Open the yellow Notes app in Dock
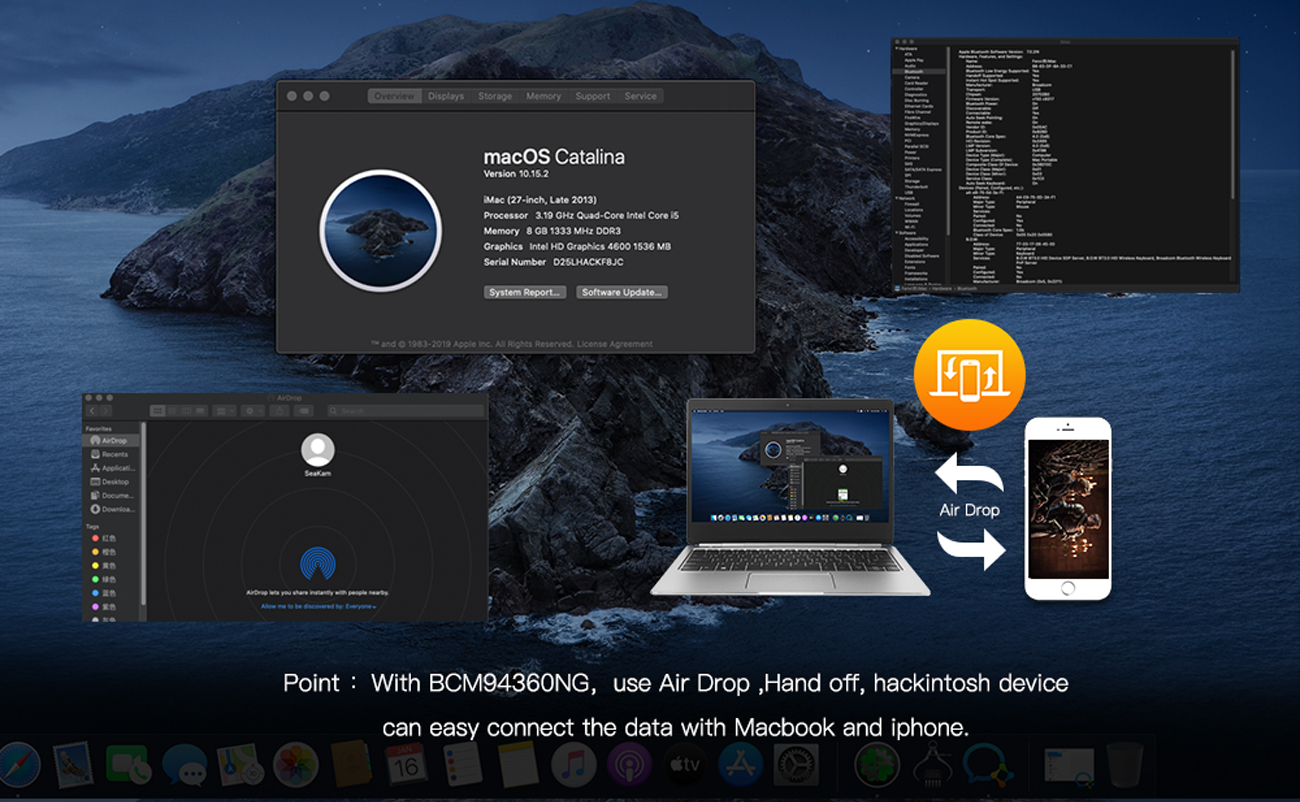The height and width of the screenshot is (802, 1300). (x=518, y=765)
